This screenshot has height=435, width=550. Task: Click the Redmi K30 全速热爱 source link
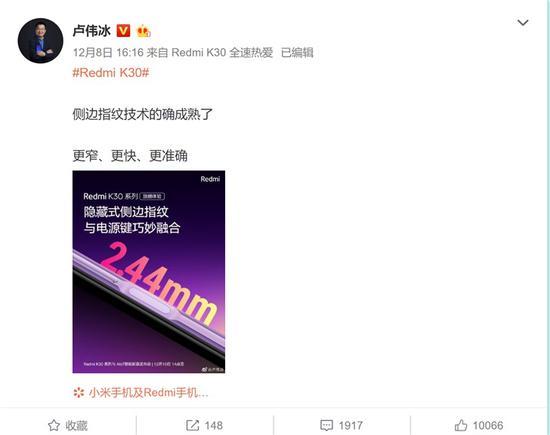tap(222, 53)
